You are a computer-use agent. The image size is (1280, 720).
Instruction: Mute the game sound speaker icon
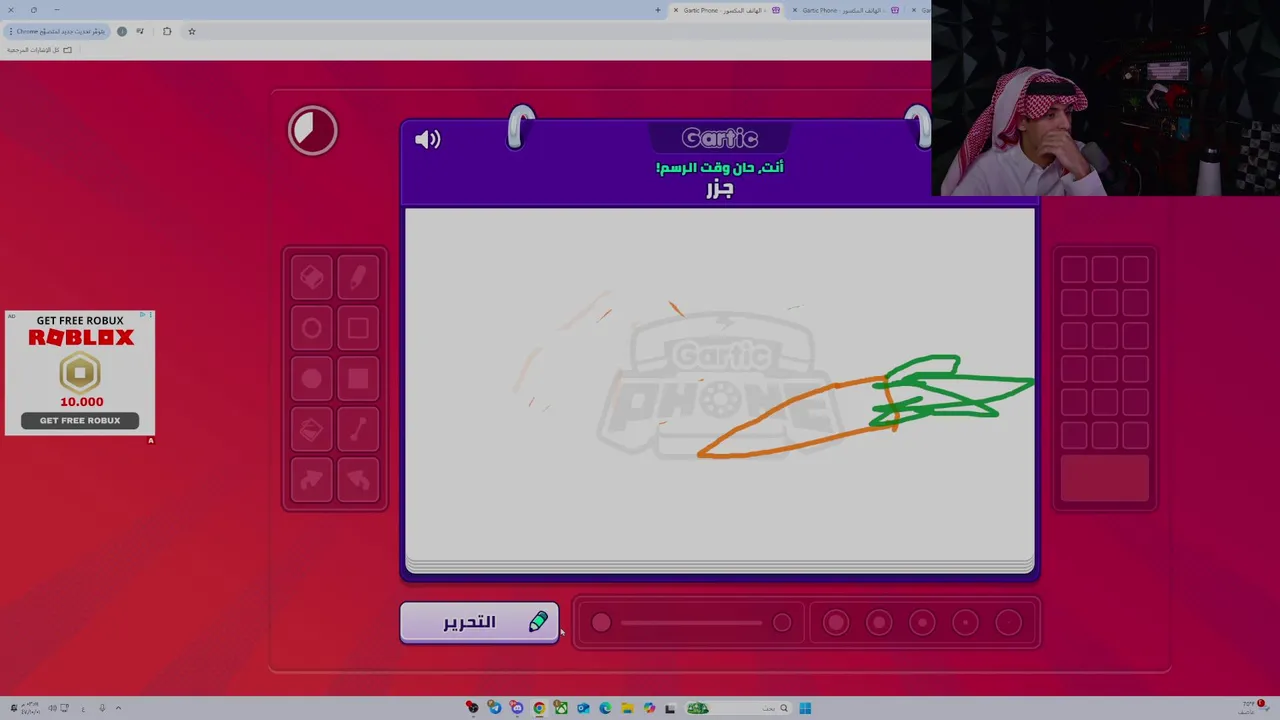tap(427, 139)
